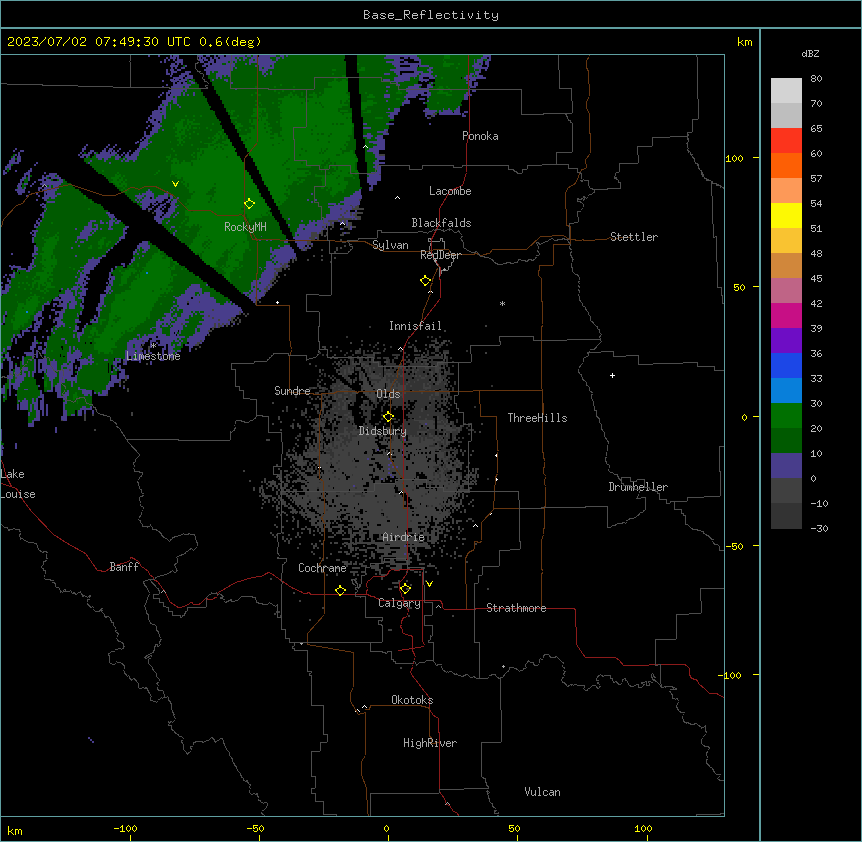Click the Cochrane label
This screenshot has height=842, width=862.
coord(322,568)
